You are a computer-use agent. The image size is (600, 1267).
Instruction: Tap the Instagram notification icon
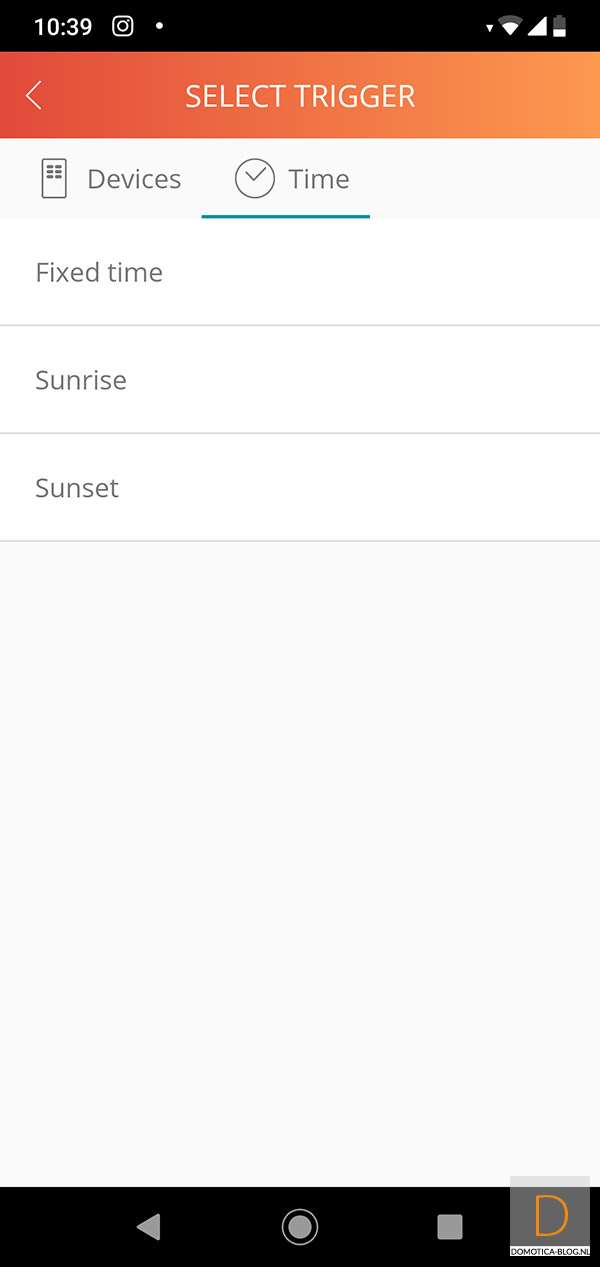[123, 26]
